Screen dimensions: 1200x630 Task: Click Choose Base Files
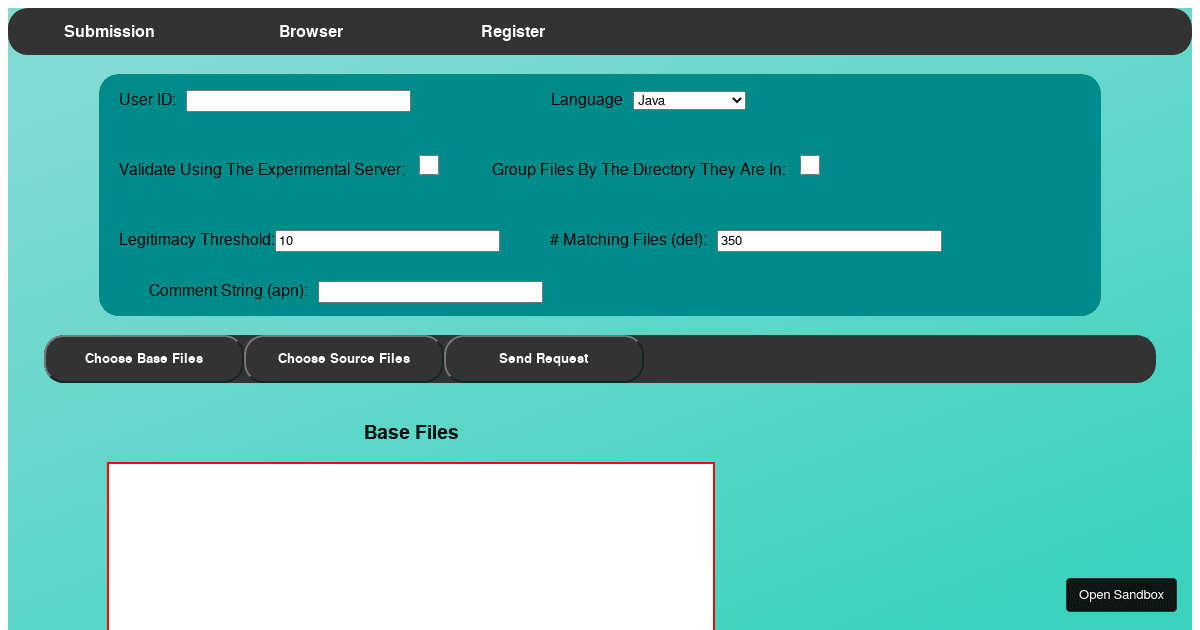[143, 358]
